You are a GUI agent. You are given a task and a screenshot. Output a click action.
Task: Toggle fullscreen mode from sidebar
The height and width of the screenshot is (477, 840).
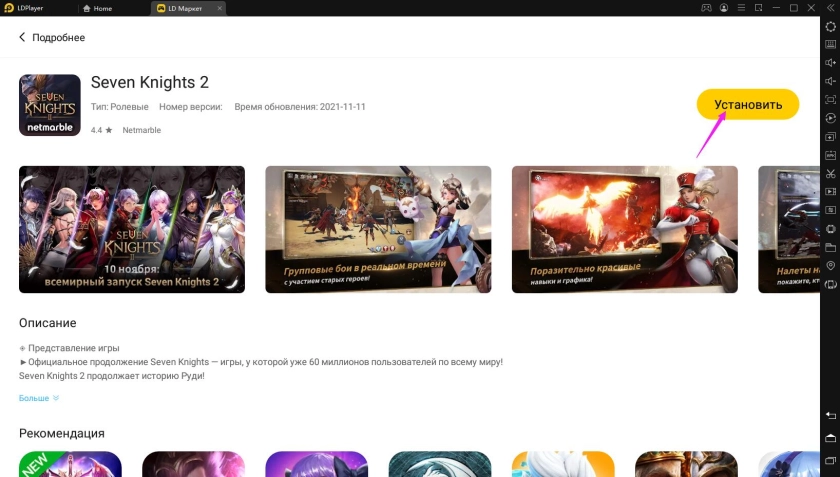pyautogui.click(x=830, y=100)
